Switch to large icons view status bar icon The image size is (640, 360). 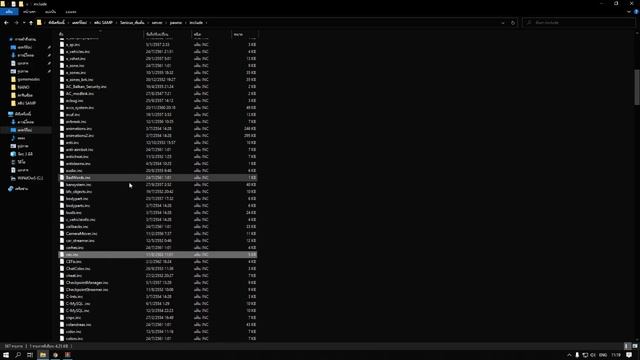[x=635, y=346]
